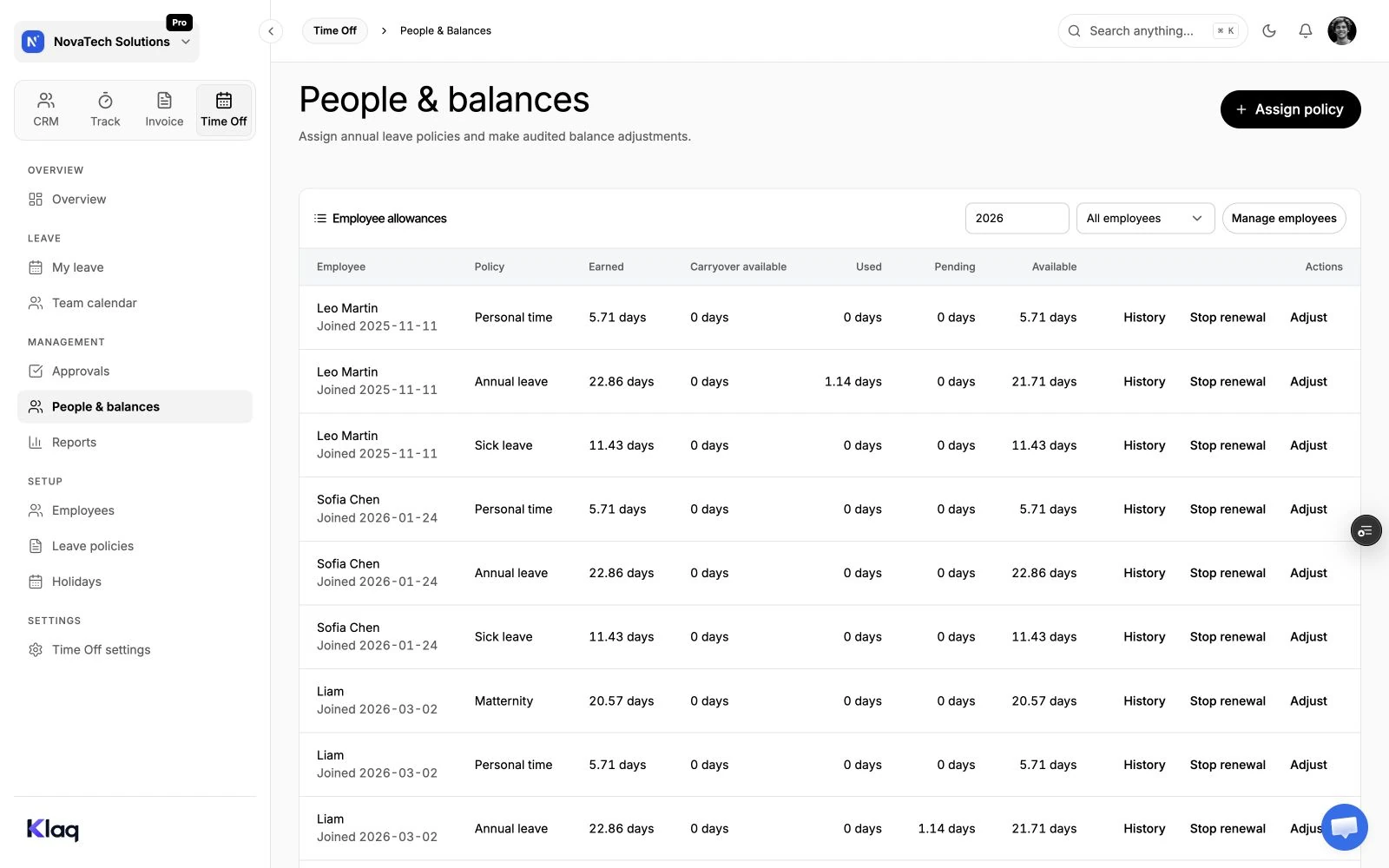Image resolution: width=1389 pixels, height=868 pixels.
Task: View History for Leo Martin Annual leave
Action: tap(1144, 382)
